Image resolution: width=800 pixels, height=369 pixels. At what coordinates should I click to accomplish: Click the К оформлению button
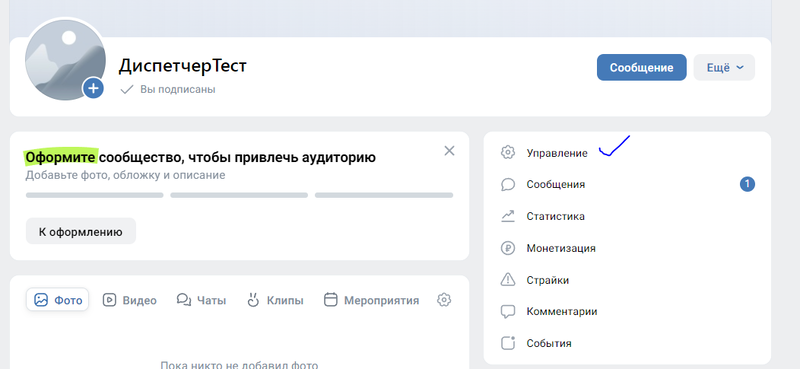click(x=81, y=231)
